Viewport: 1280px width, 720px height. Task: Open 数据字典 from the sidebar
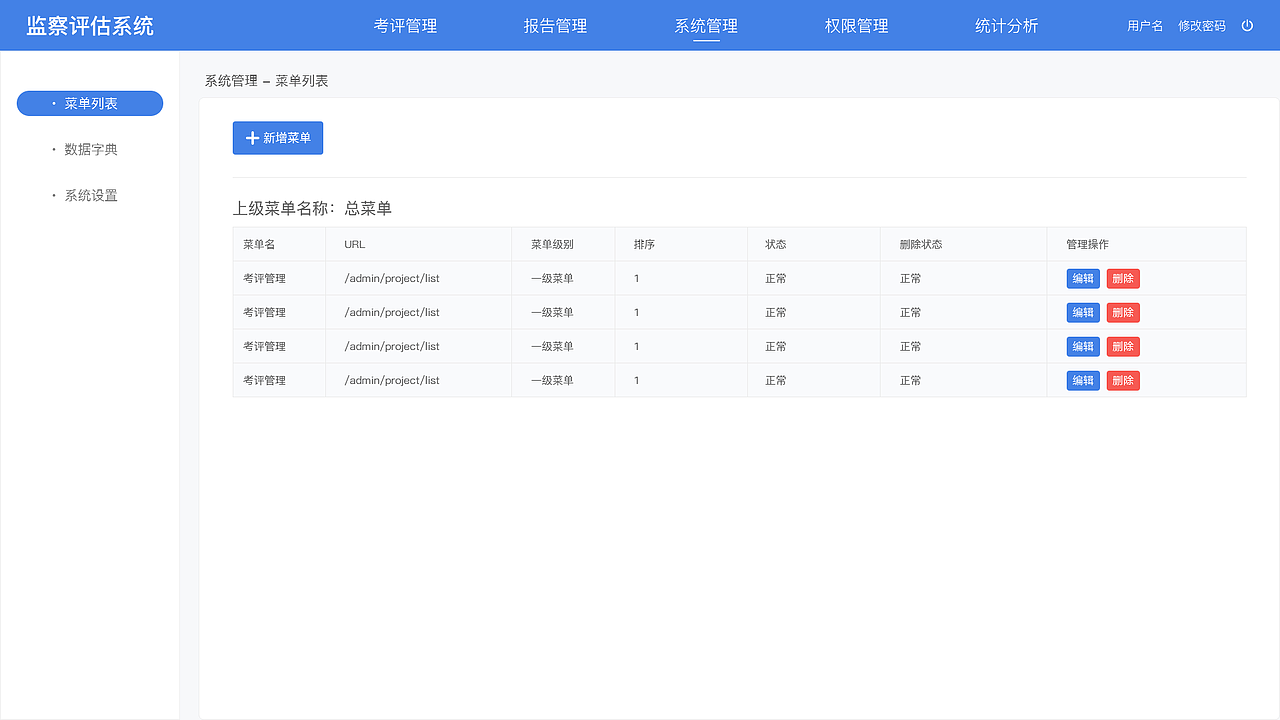[x=90, y=149]
